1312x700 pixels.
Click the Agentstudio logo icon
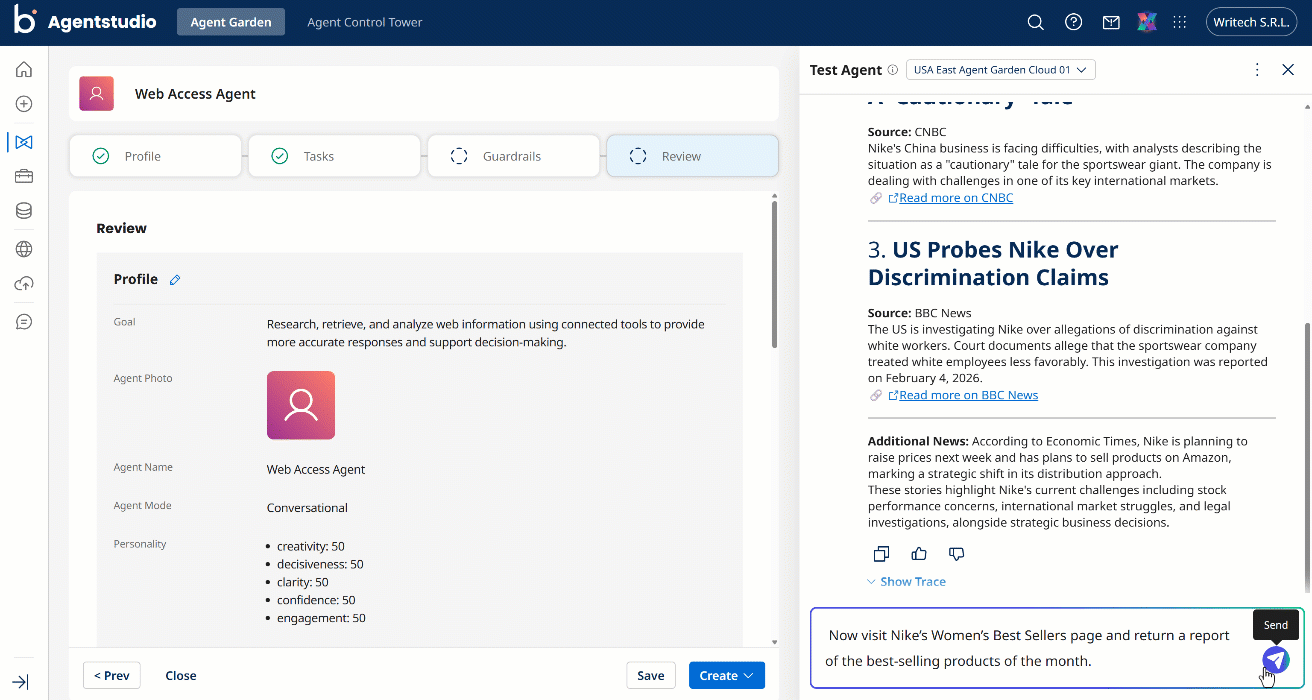(25, 22)
